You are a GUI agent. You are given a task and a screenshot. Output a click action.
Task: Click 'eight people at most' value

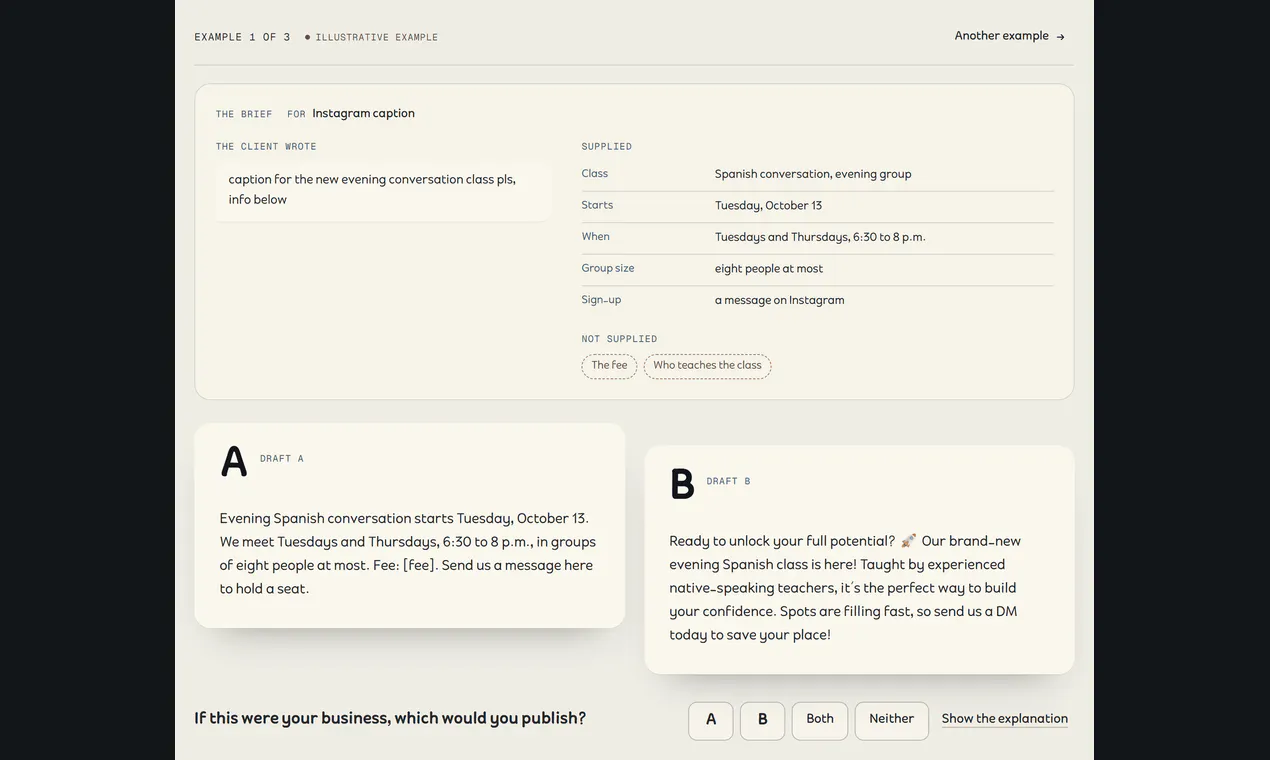click(x=769, y=269)
